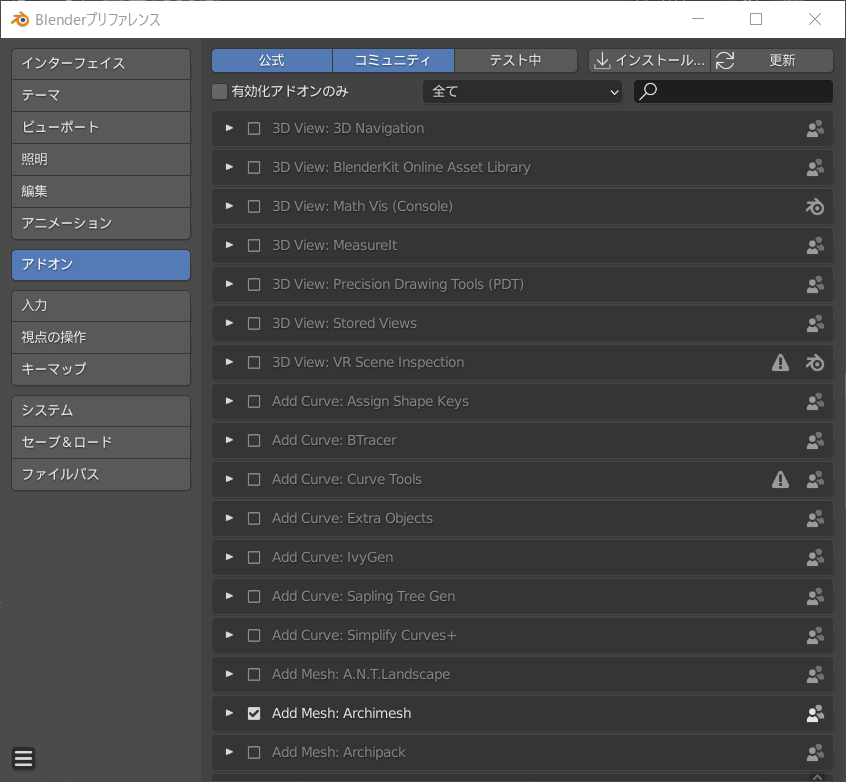This screenshot has height=782, width=846.
Task: Enable the 3D Navigation add-on checkbox
Action: 254,128
